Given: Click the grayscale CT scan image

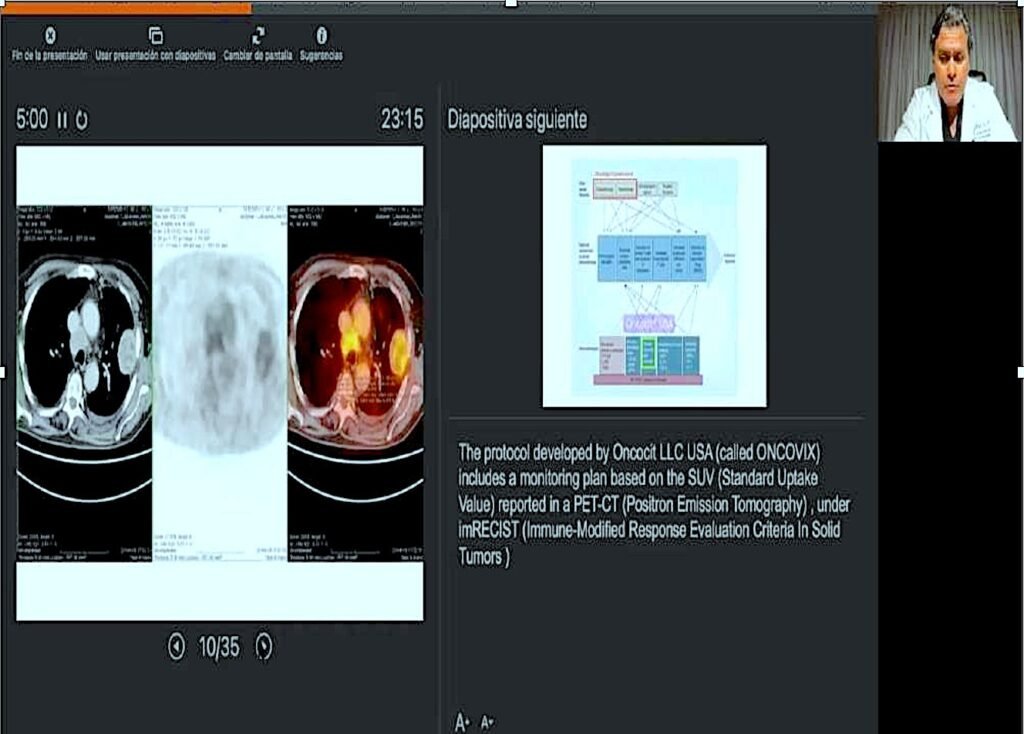Looking at the screenshot, I should tap(84, 350).
